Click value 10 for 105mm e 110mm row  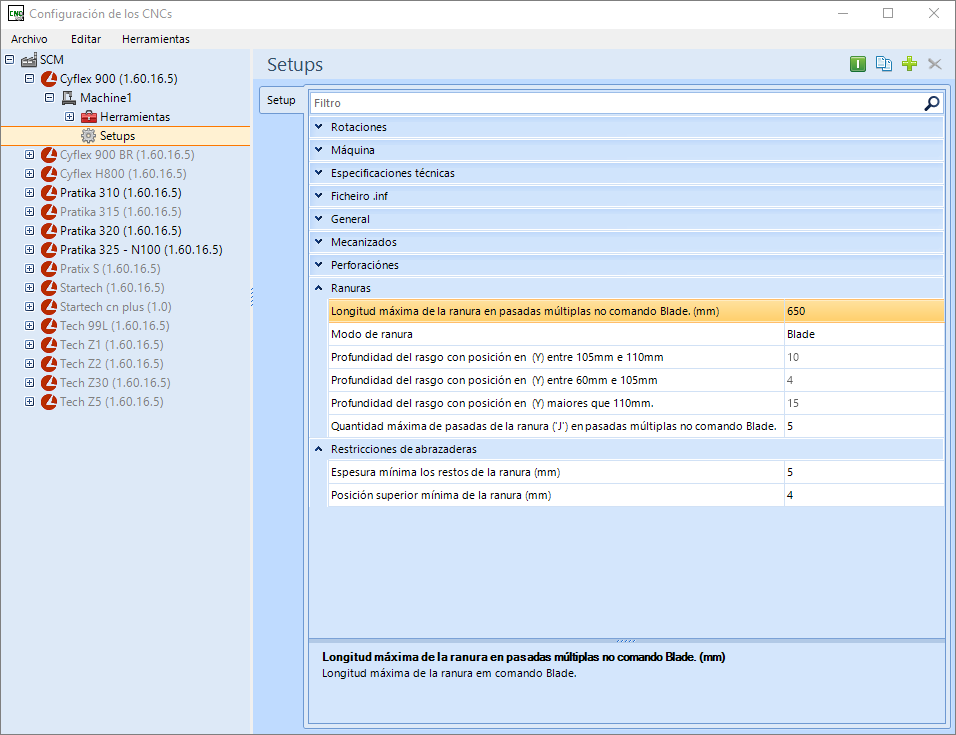[864, 357]
